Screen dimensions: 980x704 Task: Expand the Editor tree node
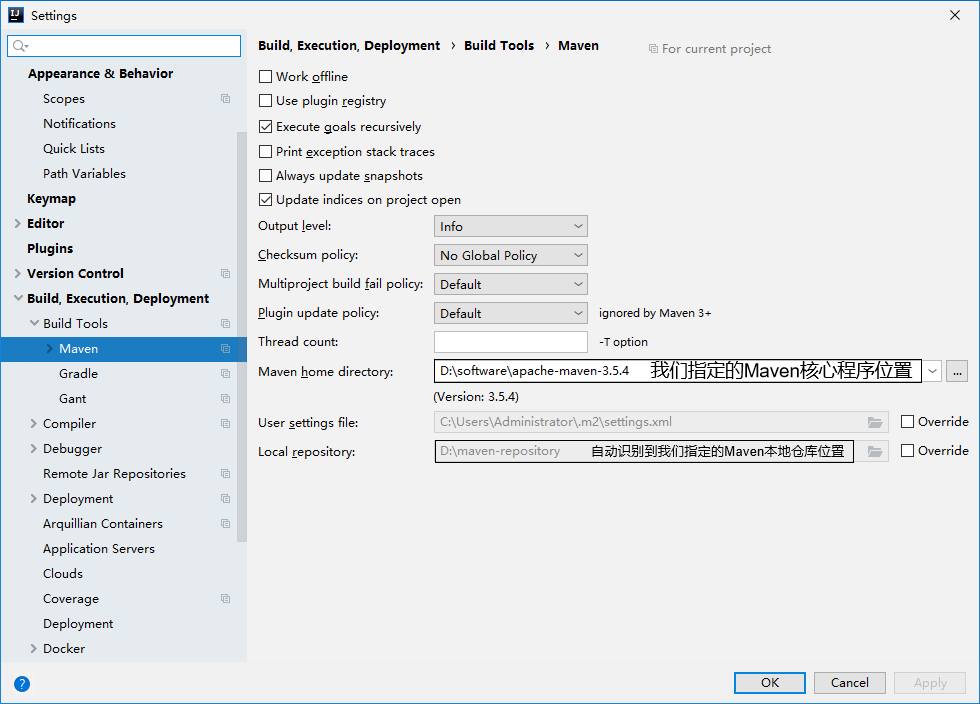[18, 223]
